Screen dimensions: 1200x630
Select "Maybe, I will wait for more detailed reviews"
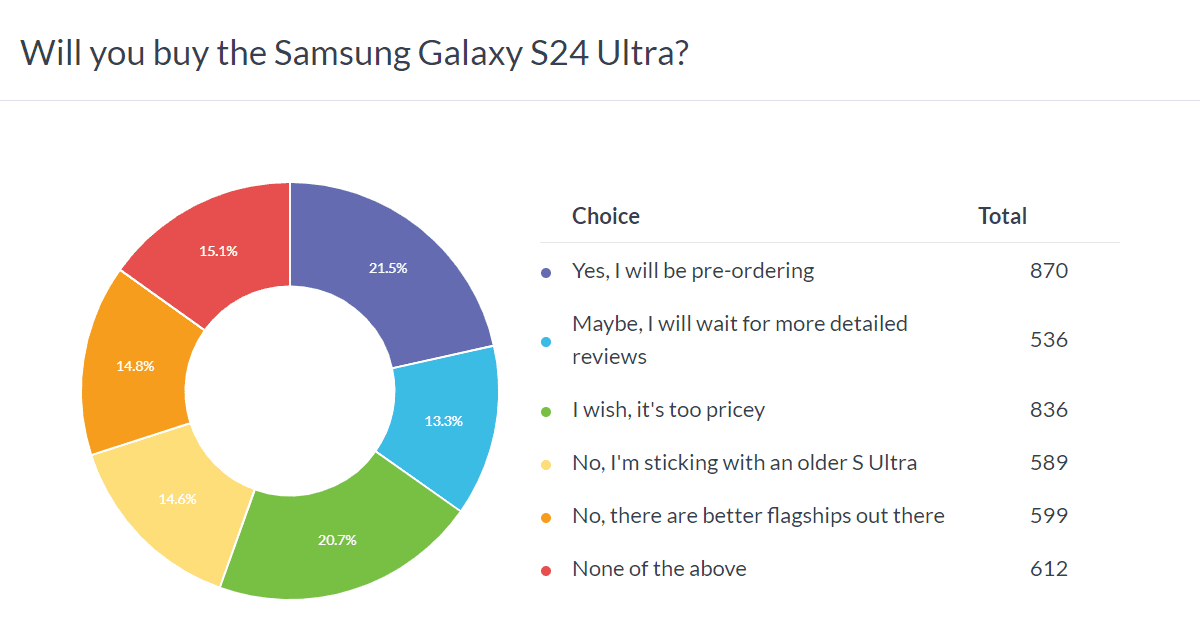[x=739, y=340]
